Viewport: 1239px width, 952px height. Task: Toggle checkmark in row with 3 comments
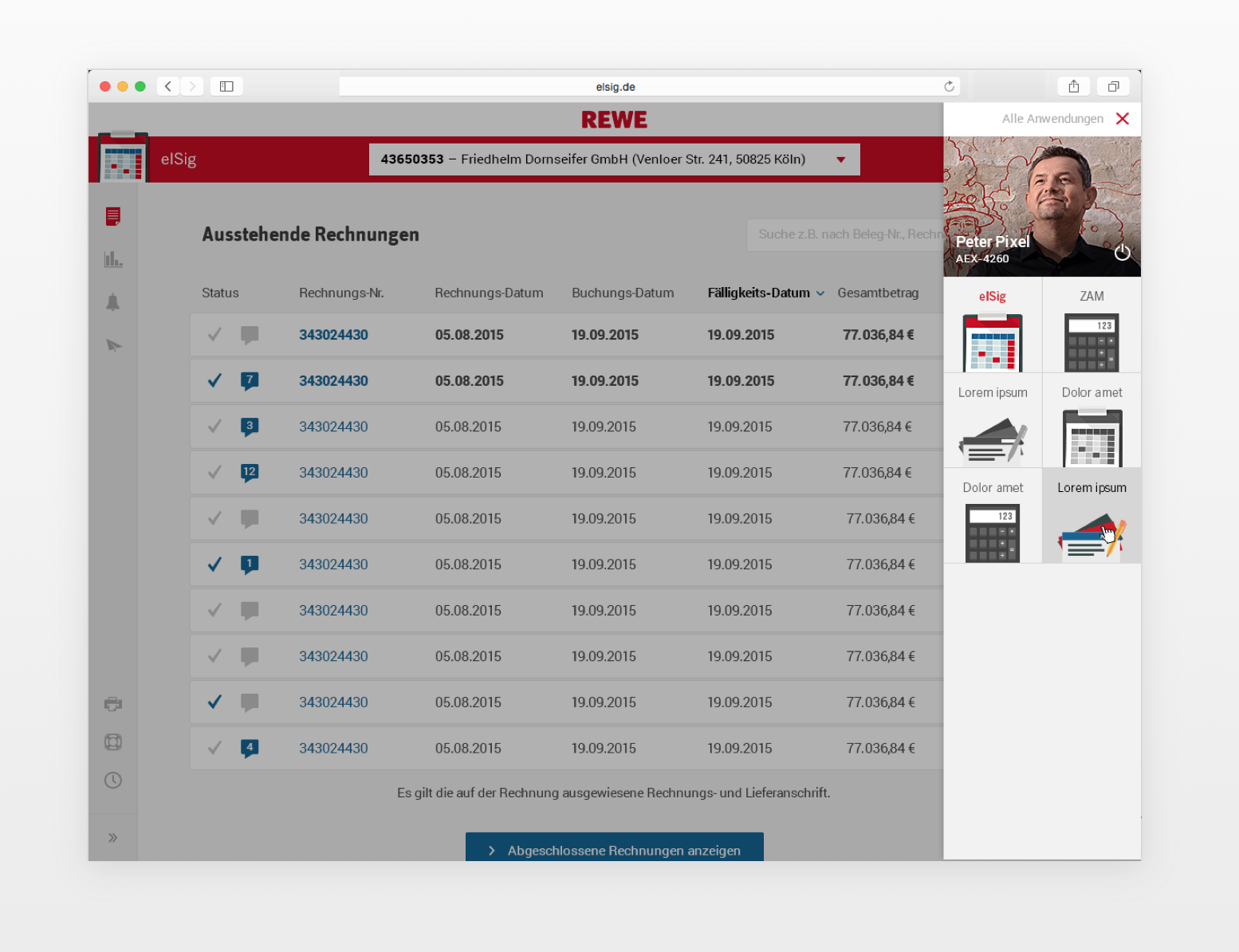214,427
